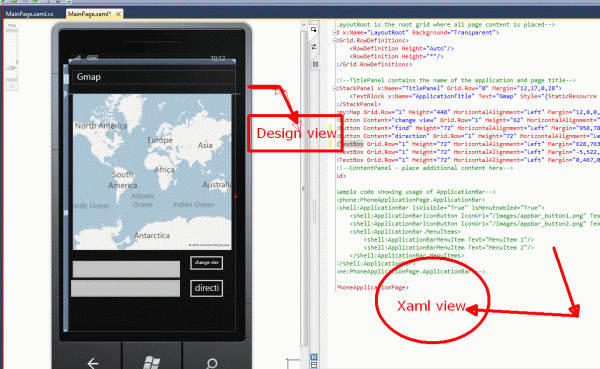
Task: Click the phone signal strength icon
Action: click(x=77, y=58)
